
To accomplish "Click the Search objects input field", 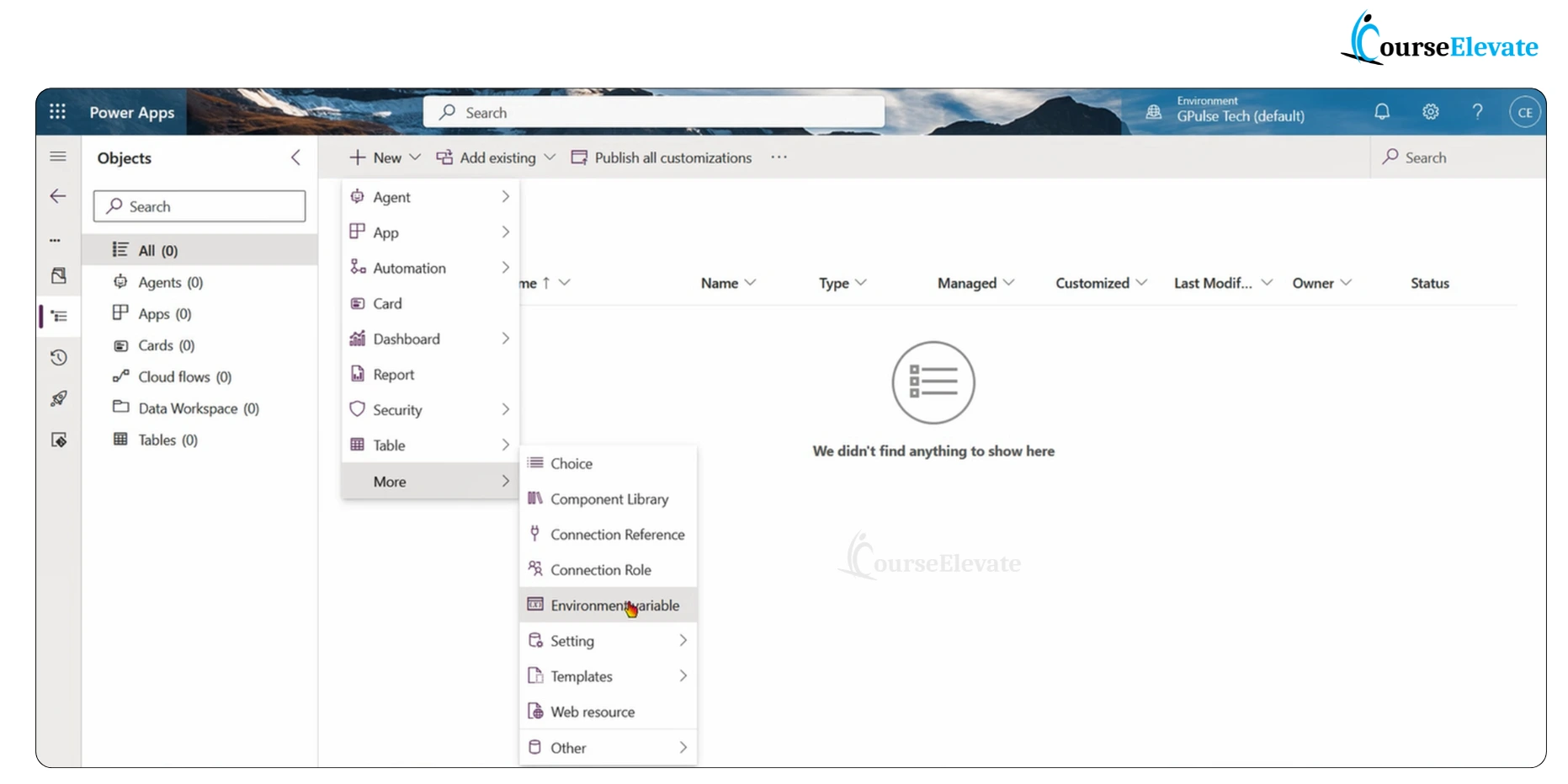I will (x=199, y=205).
